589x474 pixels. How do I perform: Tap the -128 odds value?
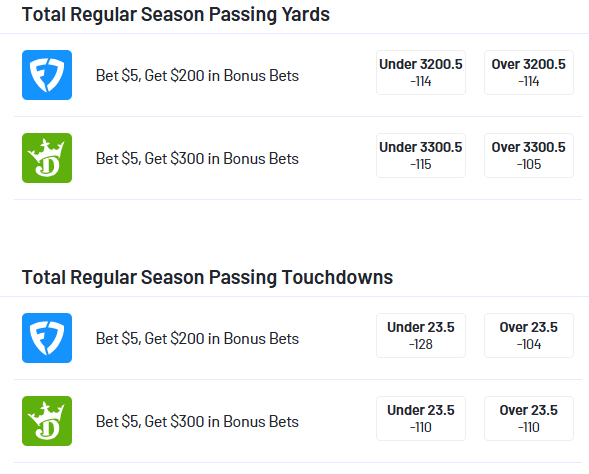(421, 344)
